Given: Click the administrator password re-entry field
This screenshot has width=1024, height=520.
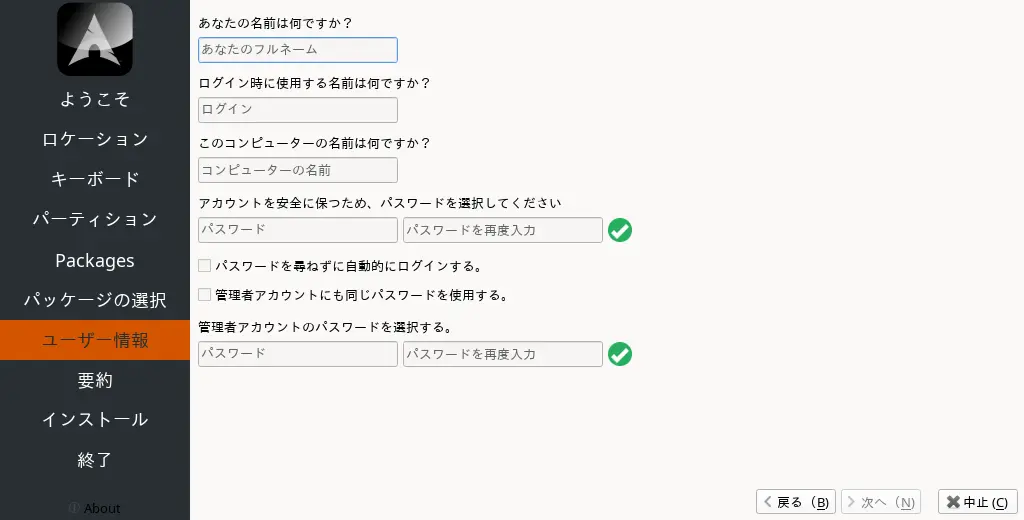Looking at the screenshot, I should [x=502, y=354].
